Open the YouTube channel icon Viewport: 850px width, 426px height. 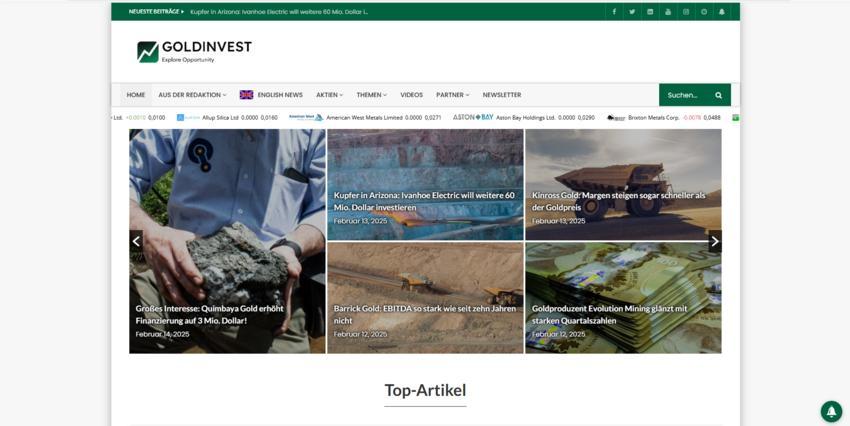668,11
